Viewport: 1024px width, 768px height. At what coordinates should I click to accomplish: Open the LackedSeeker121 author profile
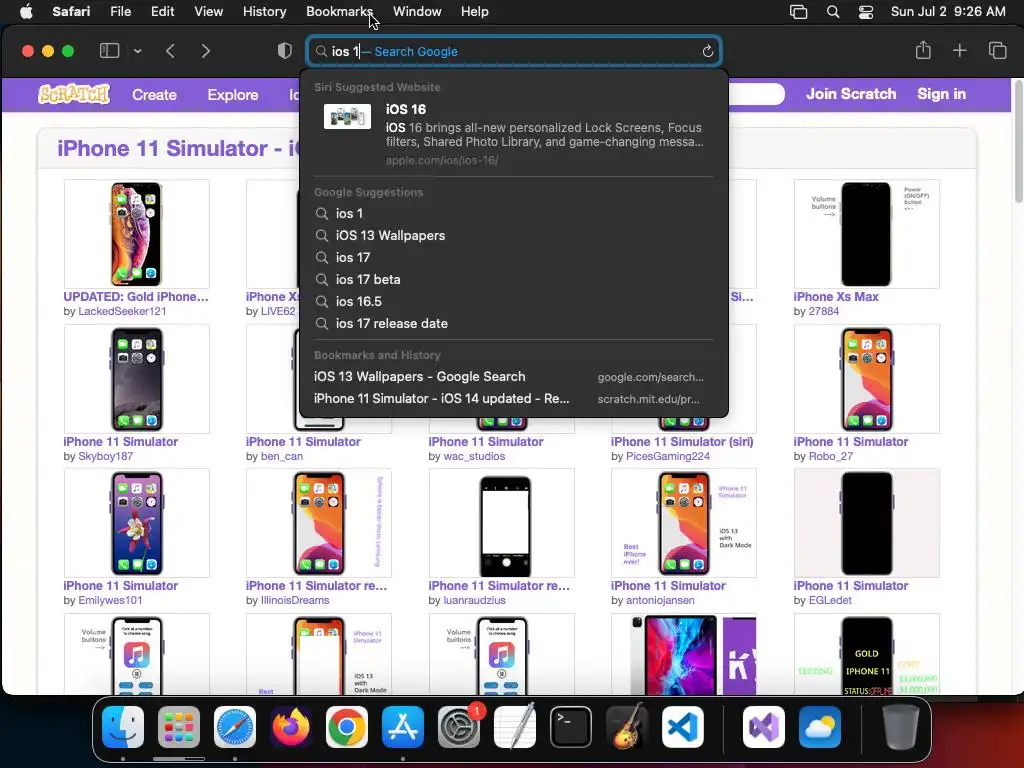tap(122, 312)
